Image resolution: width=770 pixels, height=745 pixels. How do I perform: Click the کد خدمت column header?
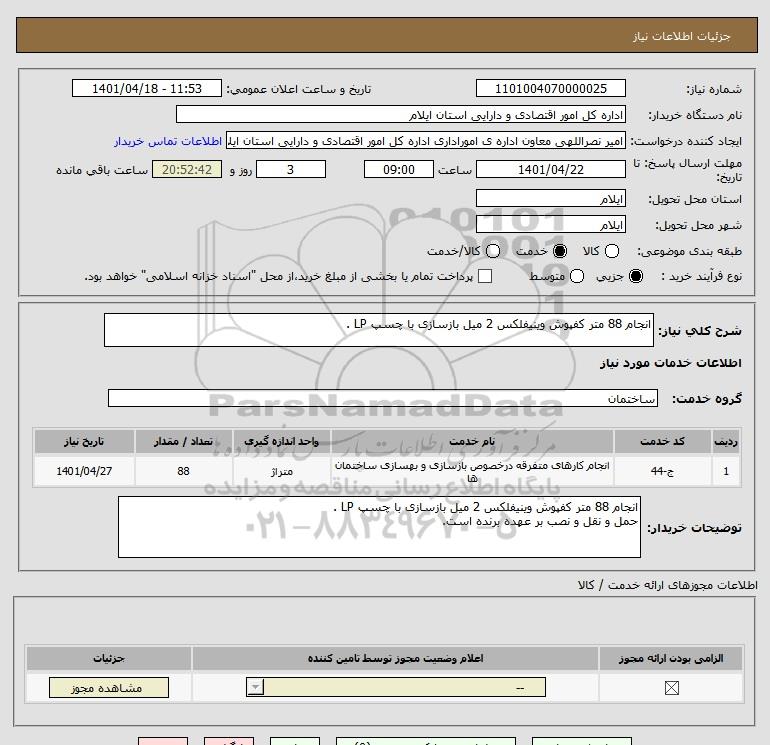pos(662,441)
